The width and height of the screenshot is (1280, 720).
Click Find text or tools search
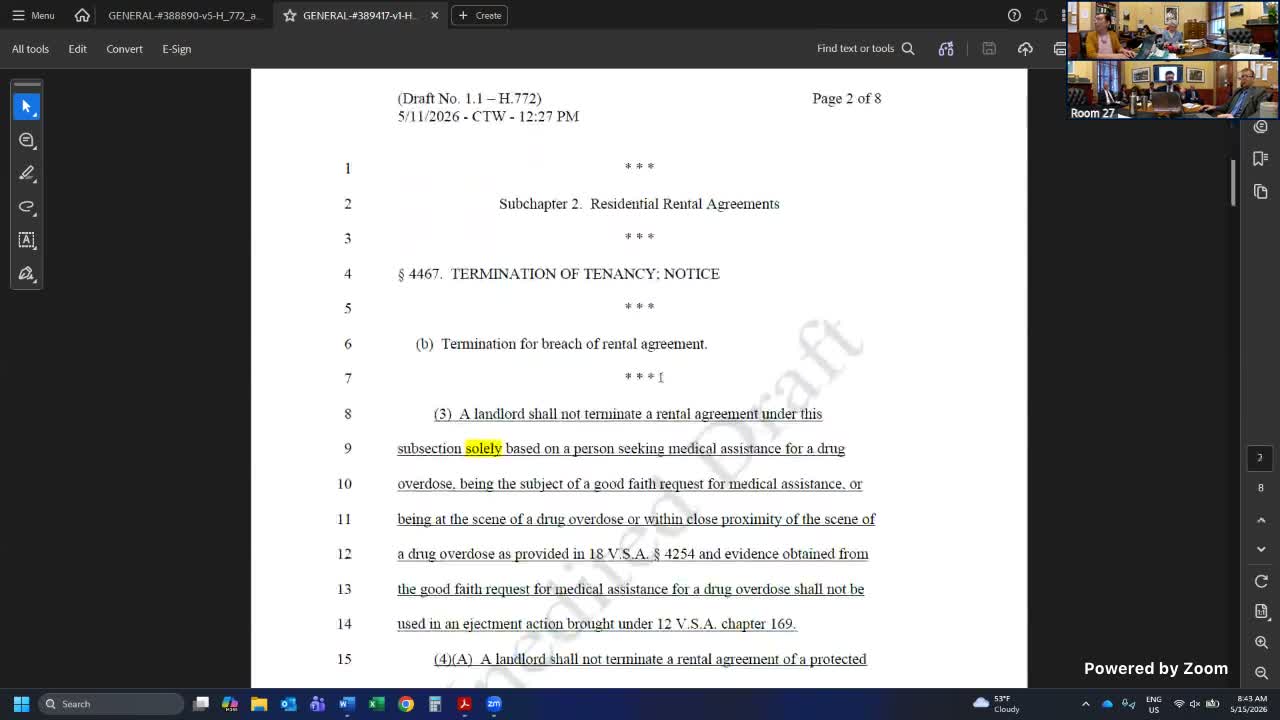(865, 48)
